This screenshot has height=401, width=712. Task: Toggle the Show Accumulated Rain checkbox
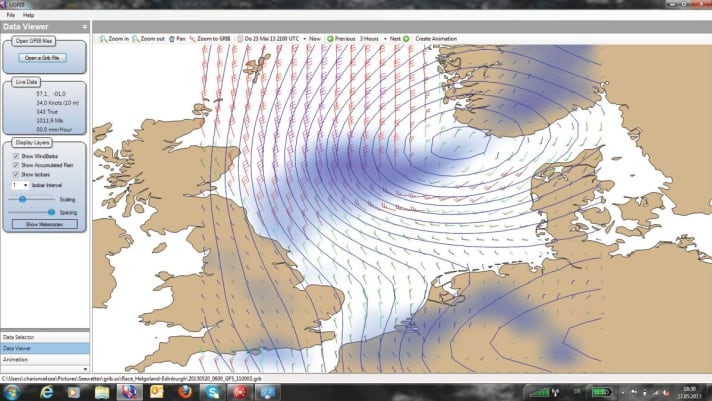(16, 165)
